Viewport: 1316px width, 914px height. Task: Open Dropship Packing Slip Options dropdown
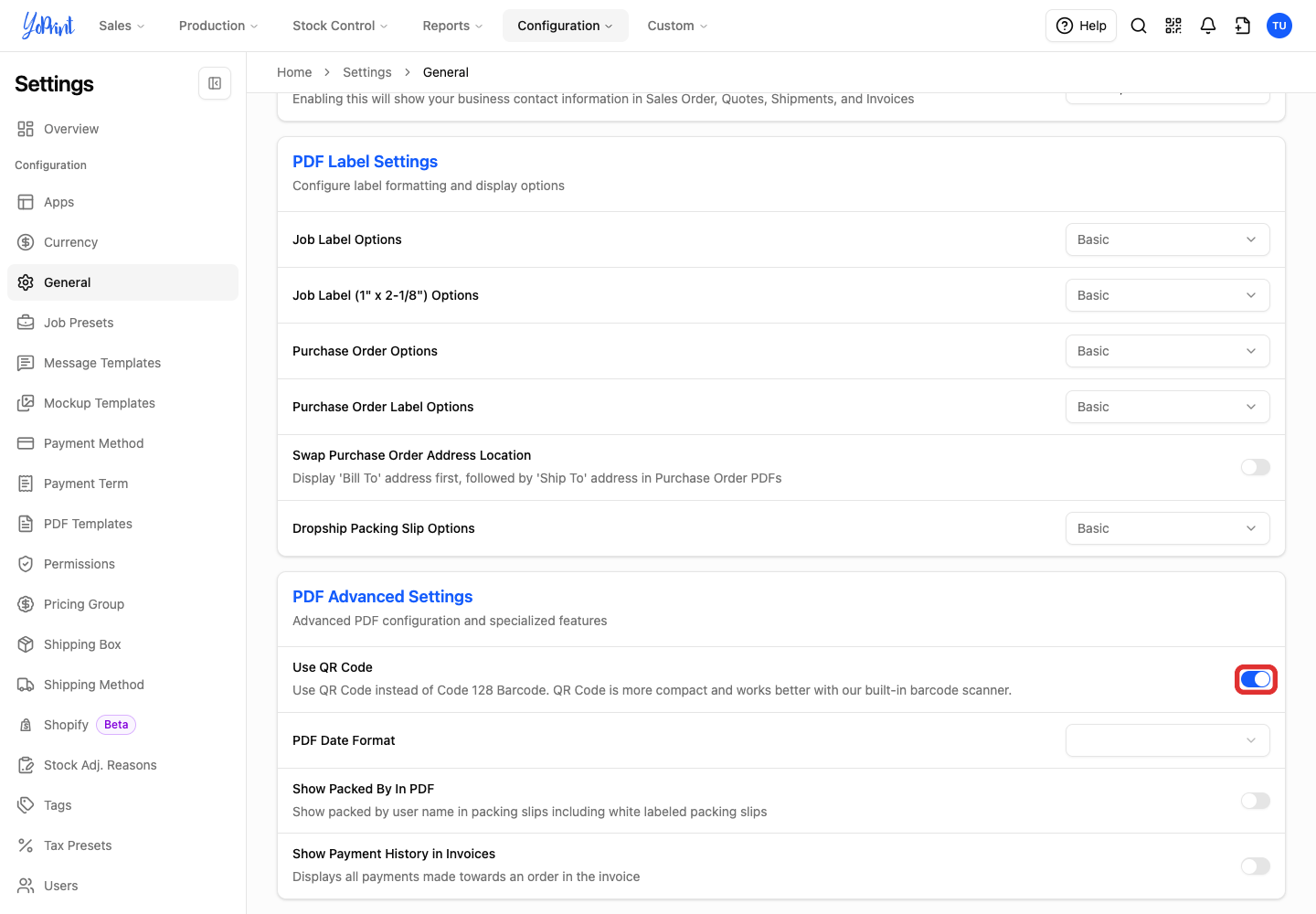pos(1168,528)
